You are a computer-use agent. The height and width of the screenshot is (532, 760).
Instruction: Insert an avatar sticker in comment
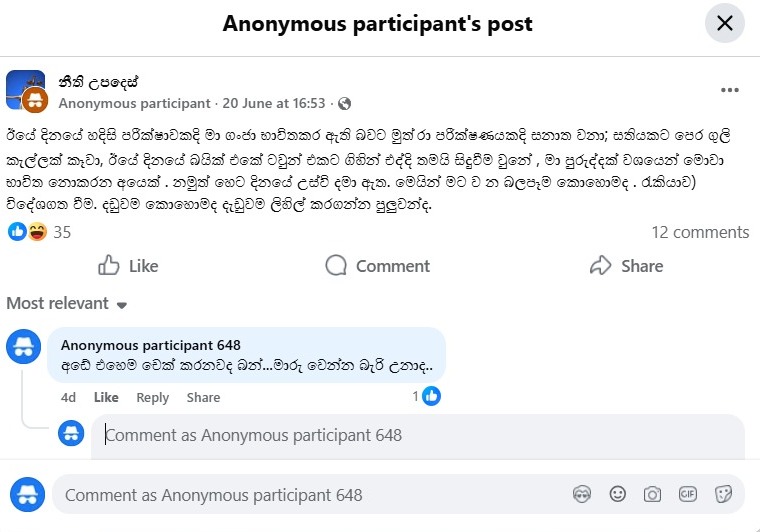[x=582, y=495]
